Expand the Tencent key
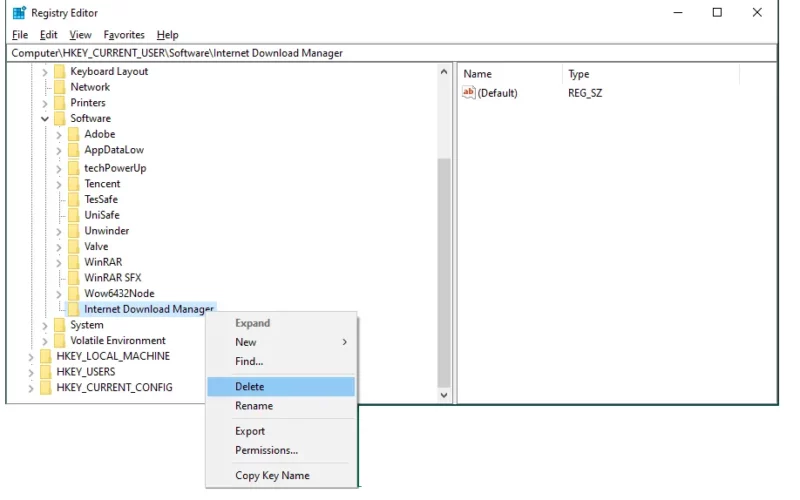Image resolution: width=800 pixels, height=500 pixels. coord(58,185)
